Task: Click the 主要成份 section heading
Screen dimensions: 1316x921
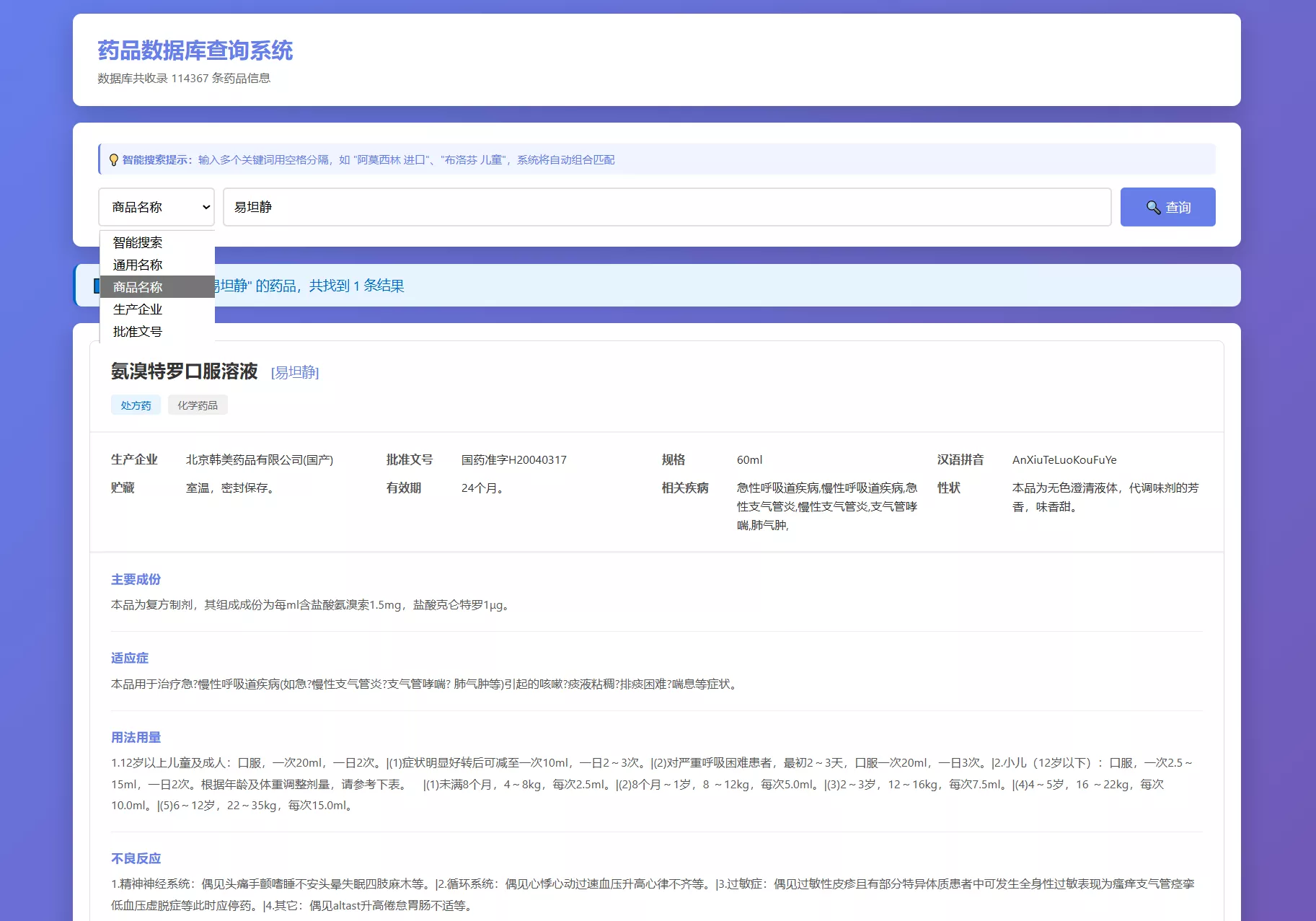Action: [136, 579]
